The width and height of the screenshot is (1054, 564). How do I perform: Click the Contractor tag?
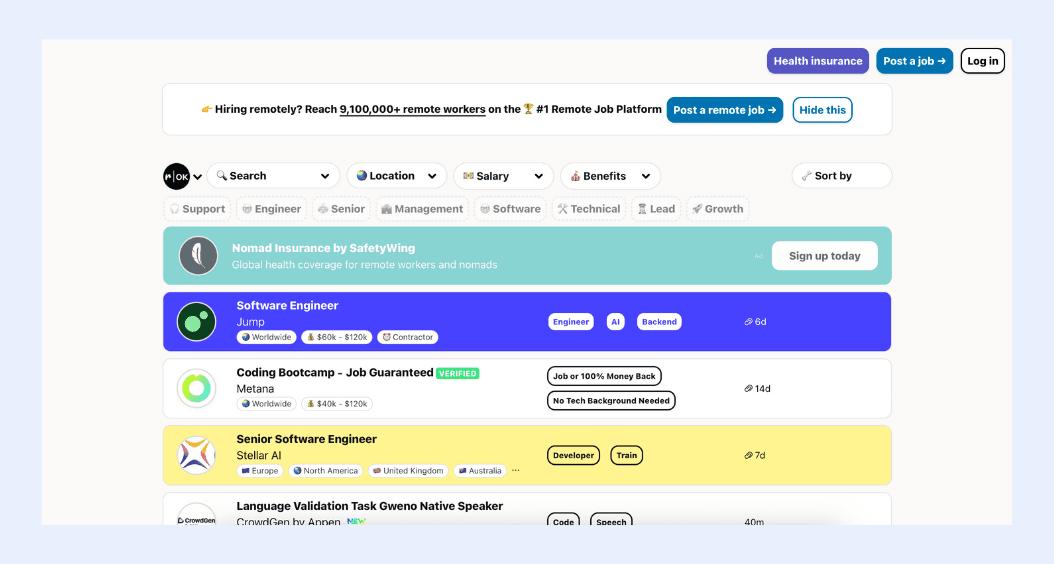click(x=408, y=337)
